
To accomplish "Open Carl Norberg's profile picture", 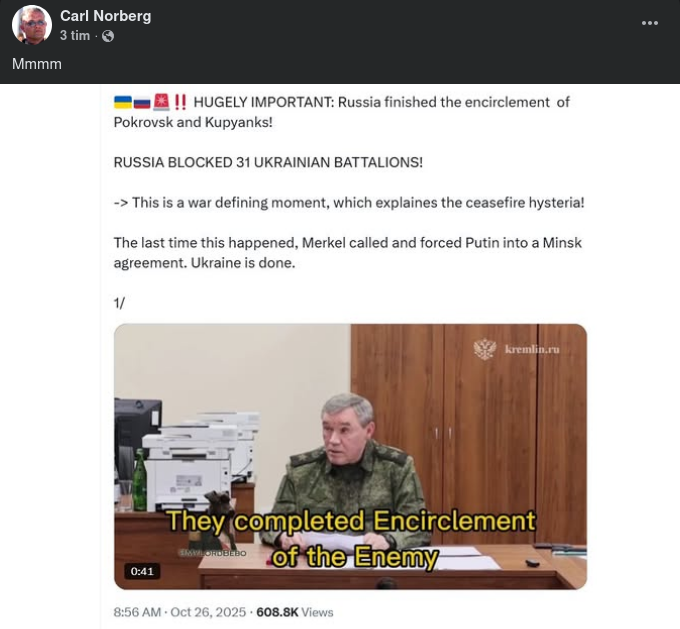I will [32, 25].
